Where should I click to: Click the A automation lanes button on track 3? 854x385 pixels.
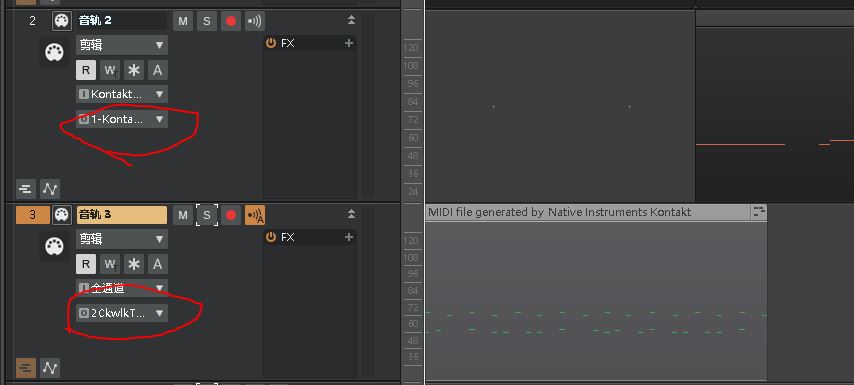[x=157, y=264]
